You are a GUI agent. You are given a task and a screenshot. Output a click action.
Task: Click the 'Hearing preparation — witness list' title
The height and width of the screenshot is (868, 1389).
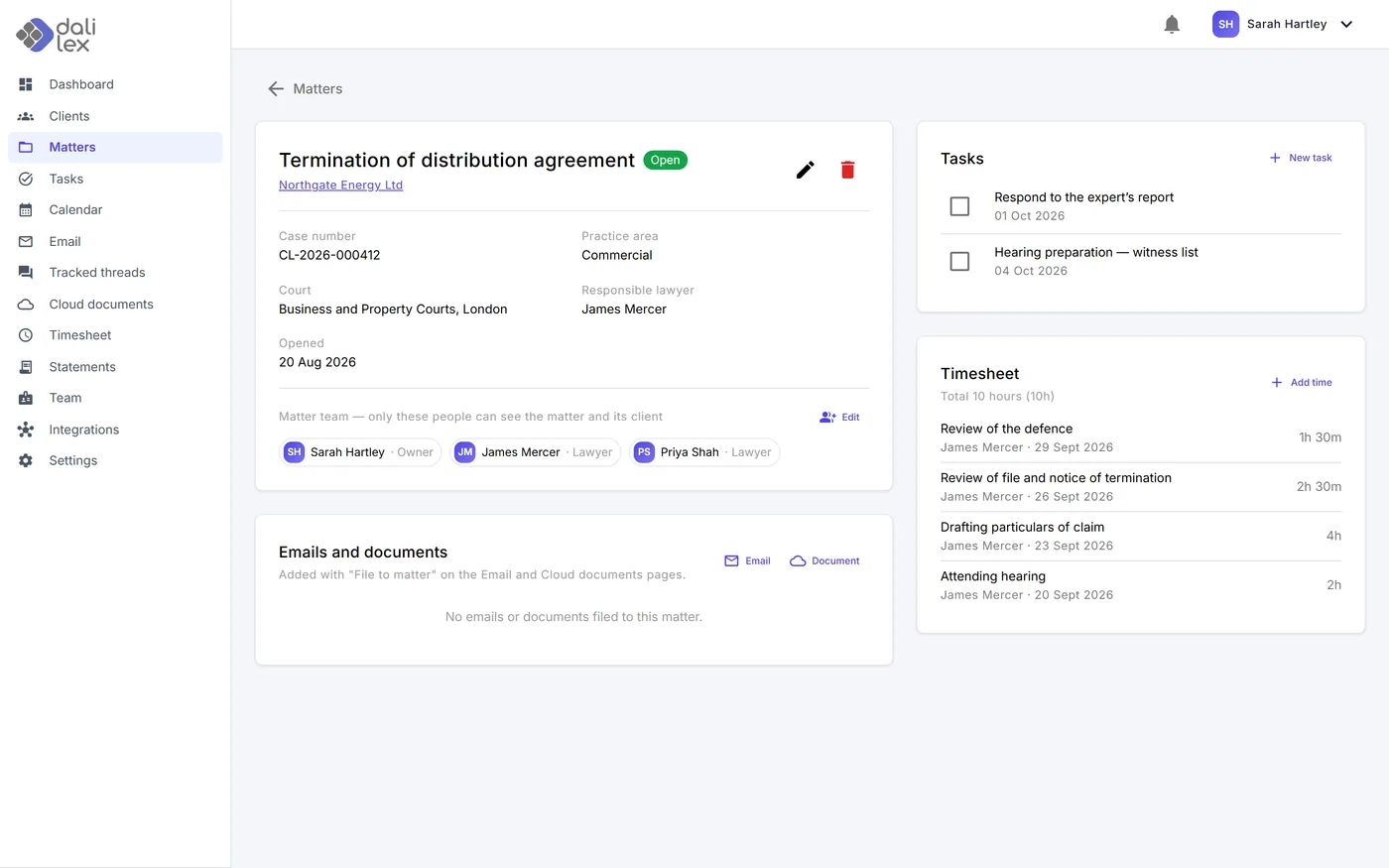coord(1096,252)
